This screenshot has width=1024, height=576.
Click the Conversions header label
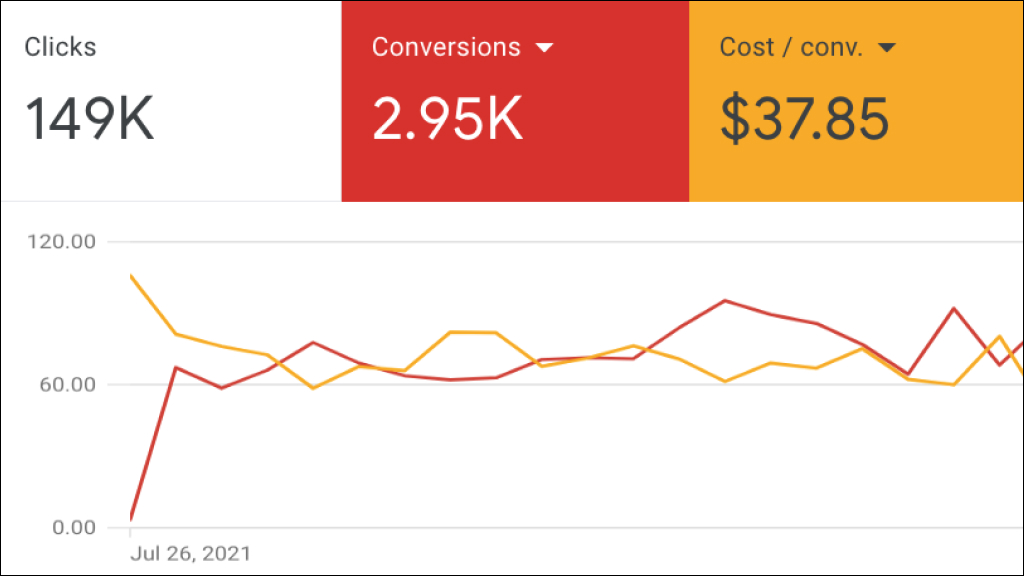tap(446, 46)
